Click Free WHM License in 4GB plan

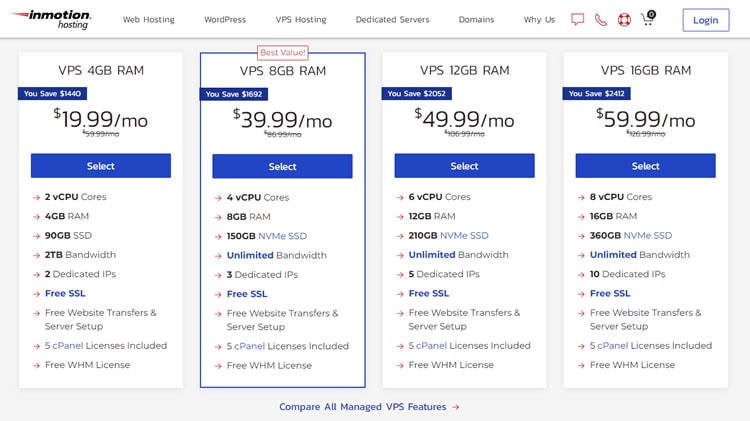click(x=88, y=365)
